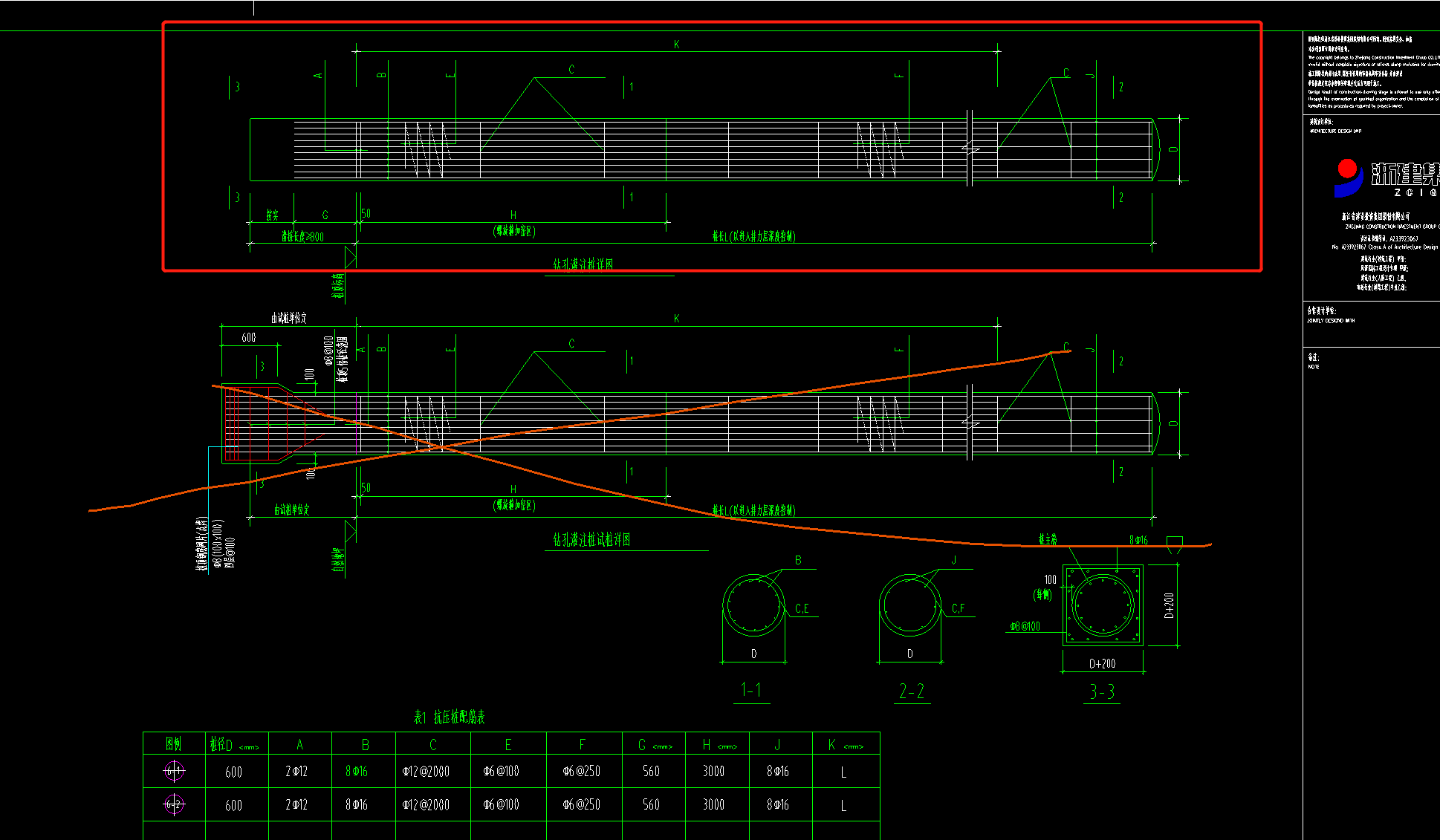1440x840 pixels.
Task: Click the H label in the upper drawing
Action: [513, 215]
